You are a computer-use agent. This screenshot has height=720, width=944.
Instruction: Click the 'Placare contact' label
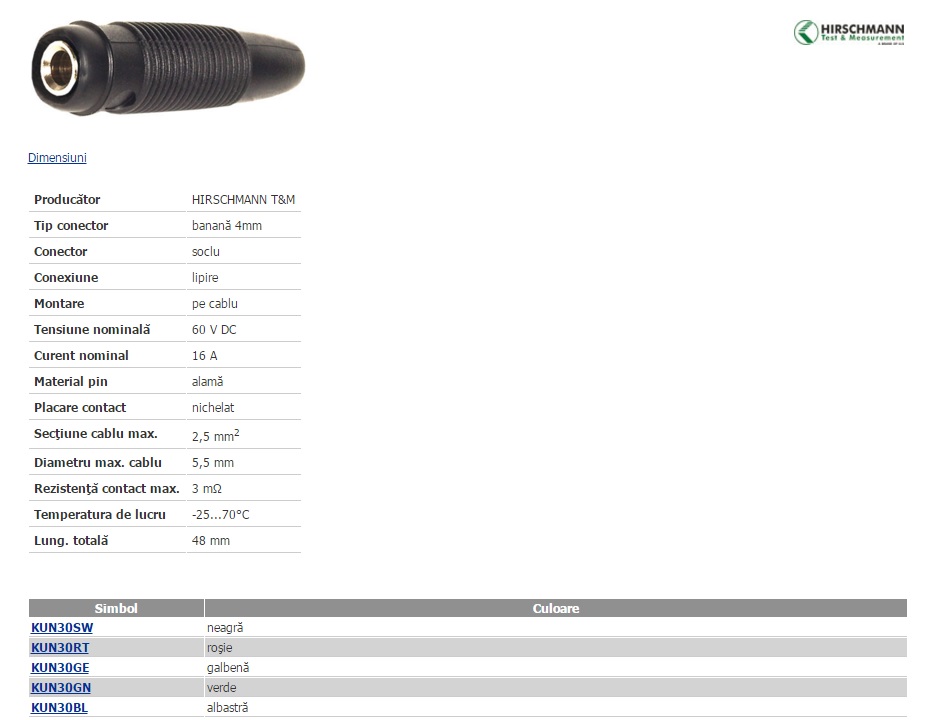[80, 408]
